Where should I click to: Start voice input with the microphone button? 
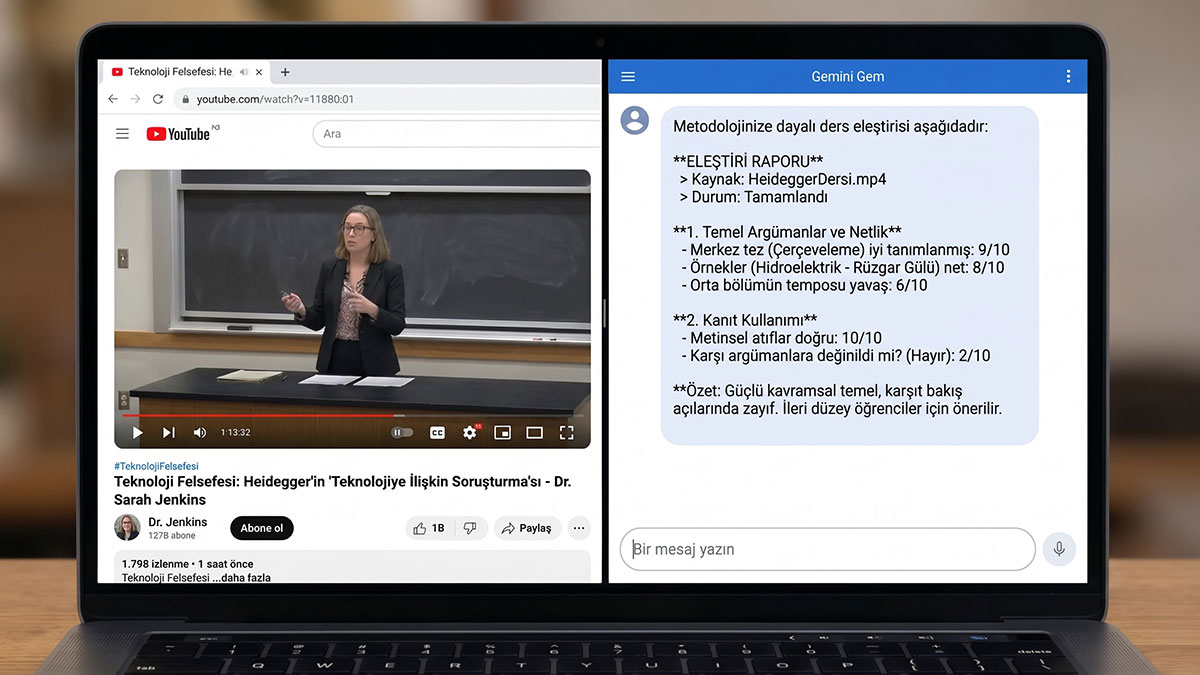click(x=1058, y=549)
